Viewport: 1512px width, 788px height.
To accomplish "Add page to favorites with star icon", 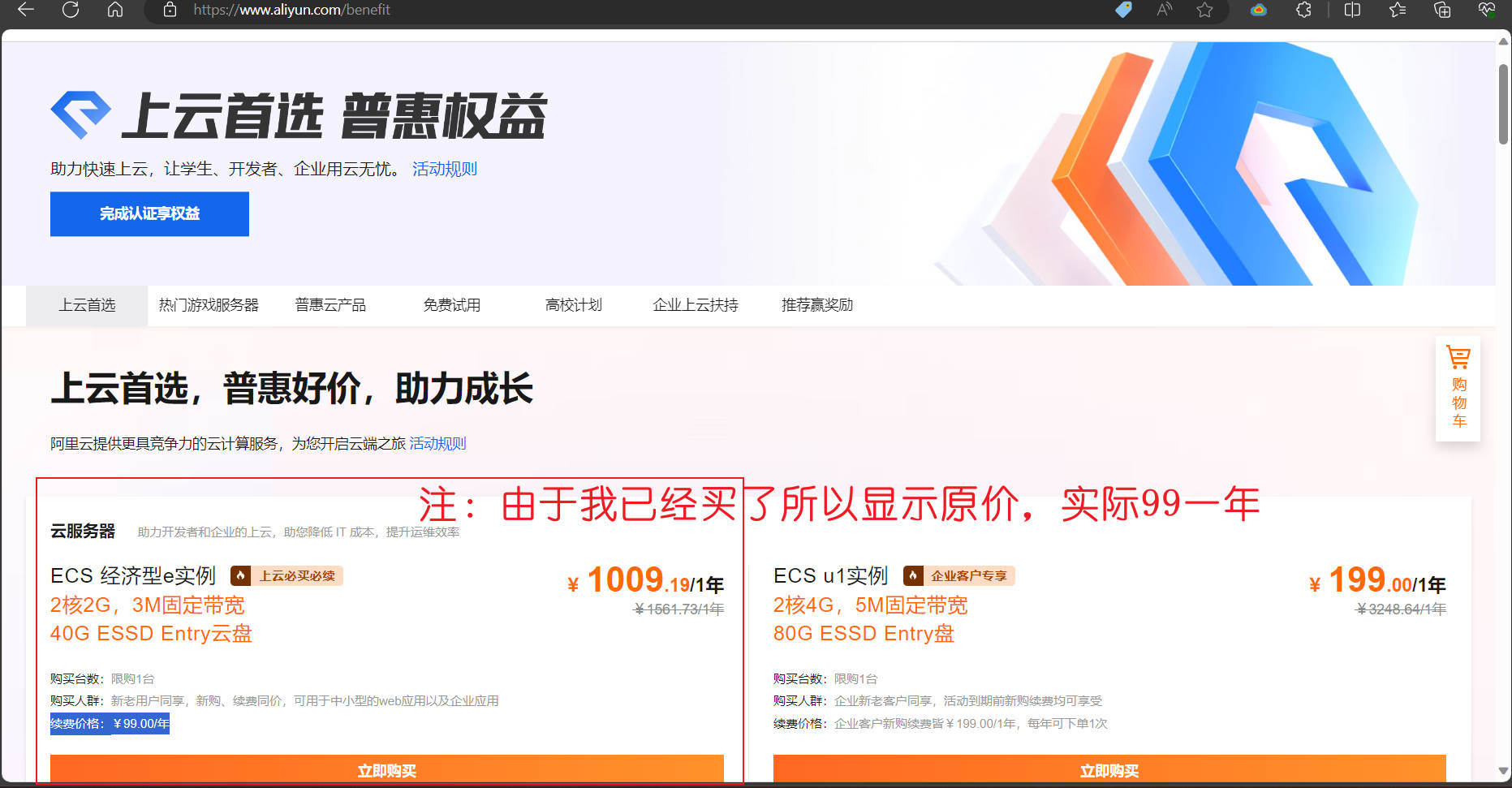I will point(1204,10).
